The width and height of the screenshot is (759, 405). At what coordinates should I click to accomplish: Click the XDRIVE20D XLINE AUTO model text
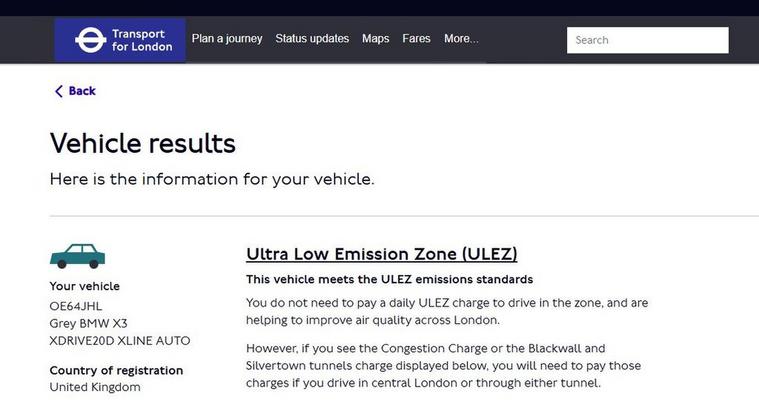click(x=120, y=341)
